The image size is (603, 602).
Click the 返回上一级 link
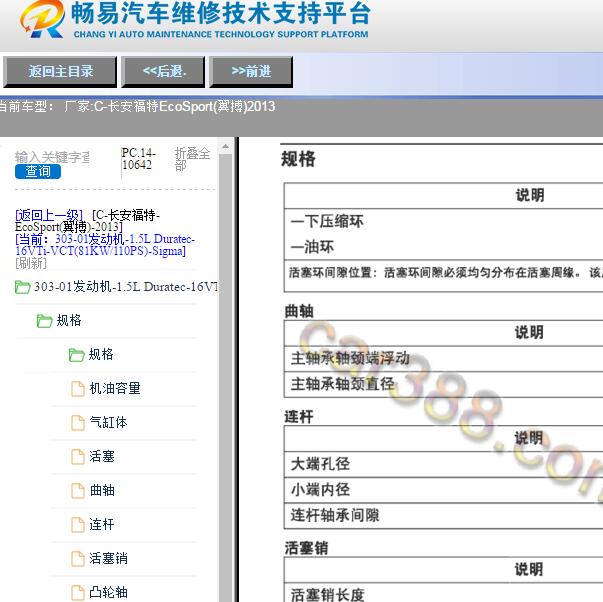click(x=49, y=215)
